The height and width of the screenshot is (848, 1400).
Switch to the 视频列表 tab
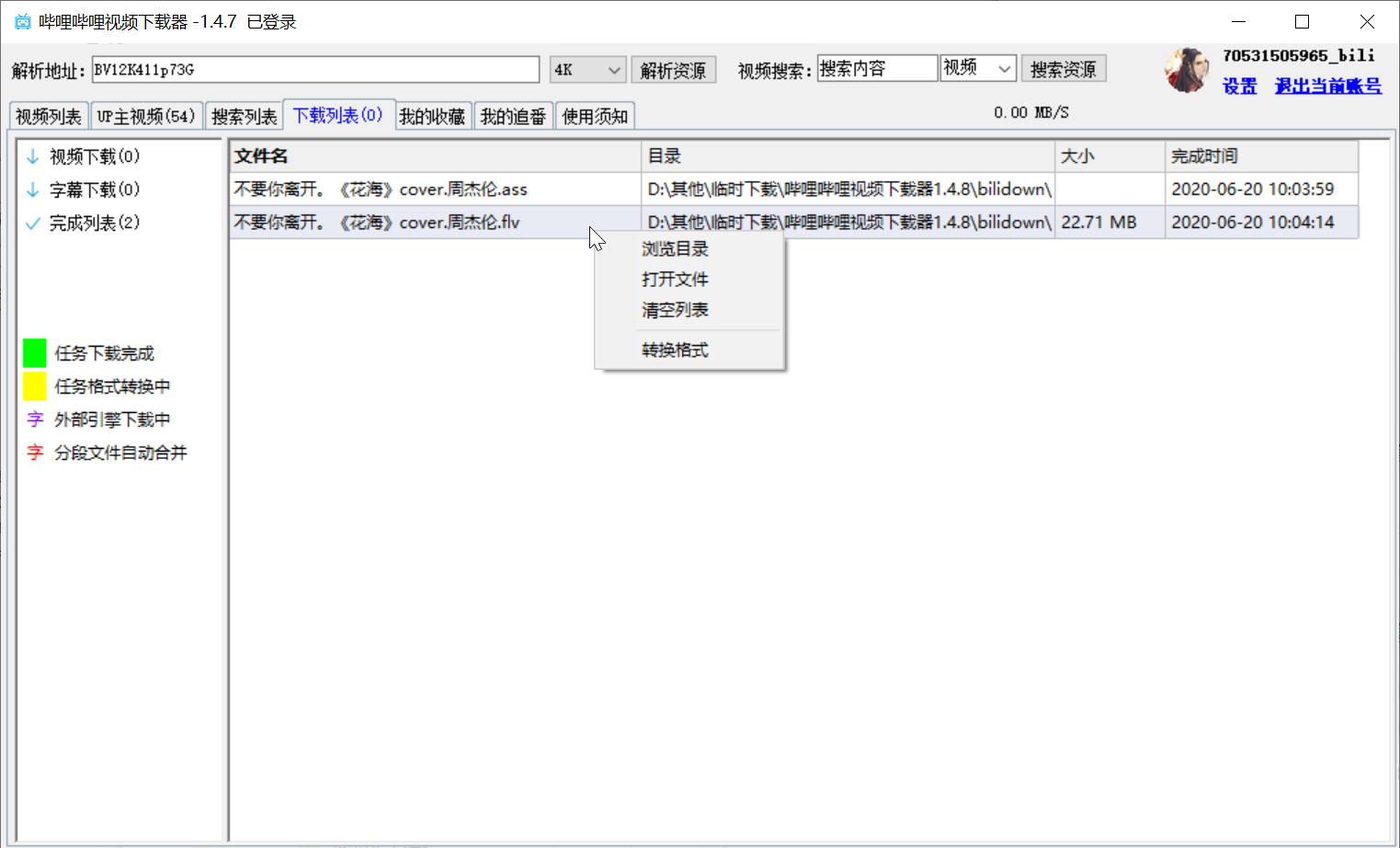[49, 117]
